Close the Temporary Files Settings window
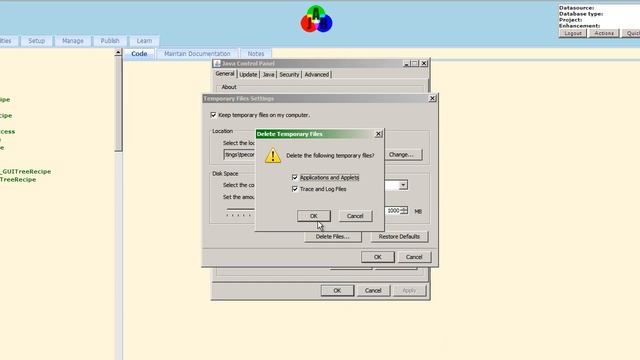Viewport: 640px width, 360px height. coord(432,98)
